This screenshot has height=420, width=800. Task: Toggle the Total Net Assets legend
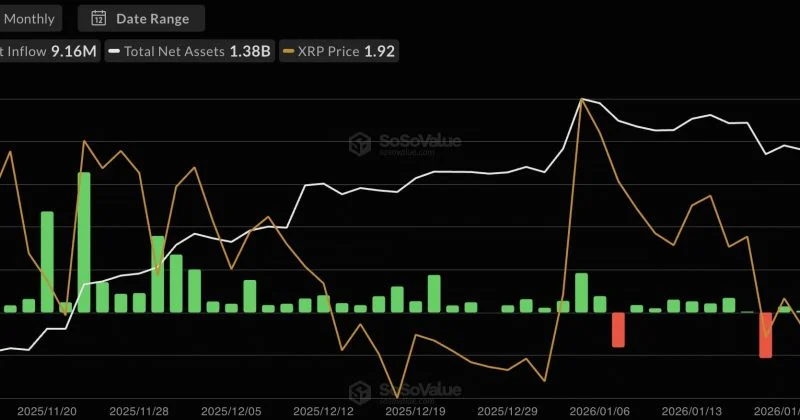pos(190,51)
